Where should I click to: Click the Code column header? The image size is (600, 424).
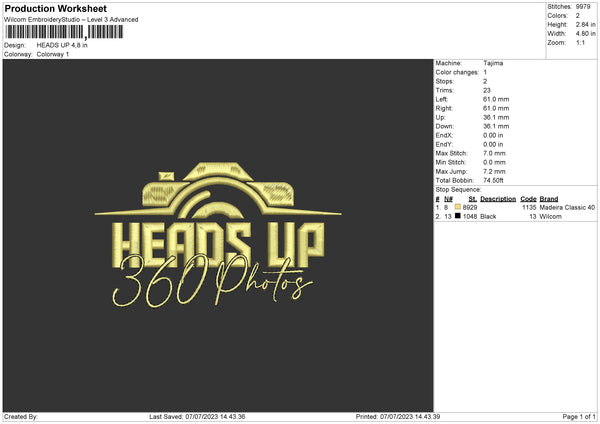[x=528, y=199]
